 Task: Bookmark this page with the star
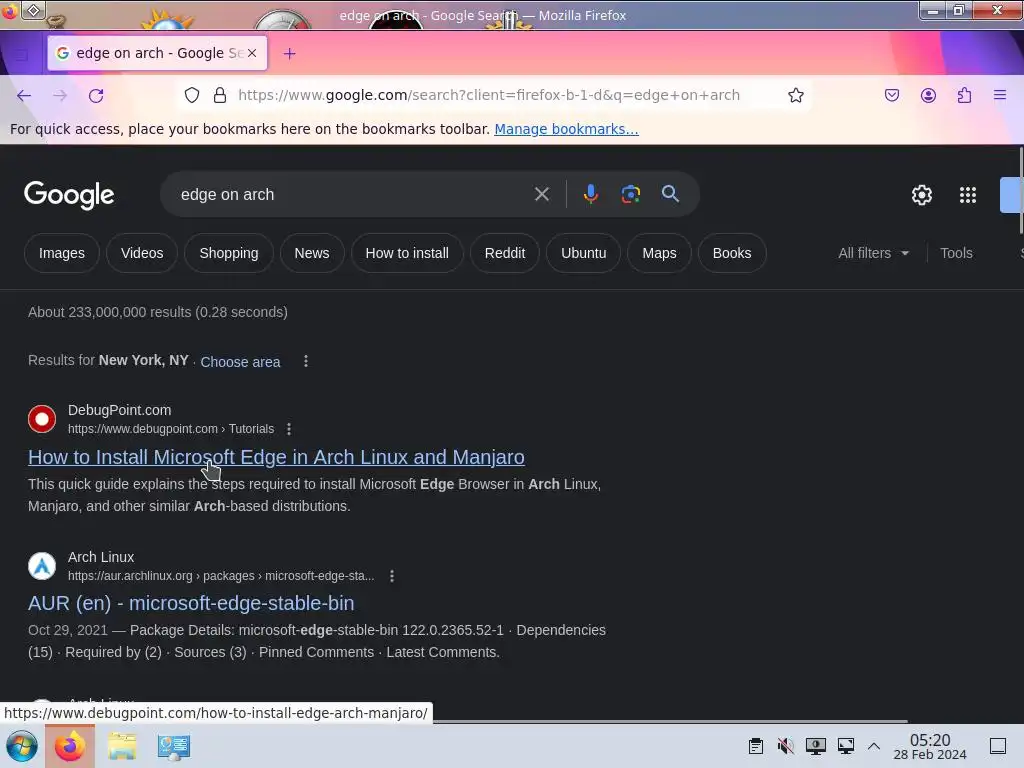click(795, 95)
